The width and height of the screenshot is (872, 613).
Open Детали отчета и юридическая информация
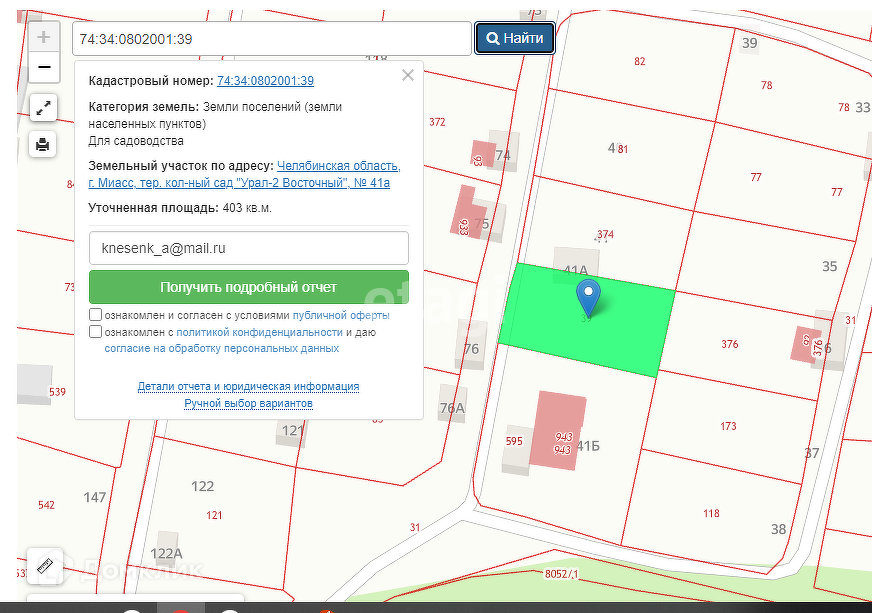click(248, 386)
